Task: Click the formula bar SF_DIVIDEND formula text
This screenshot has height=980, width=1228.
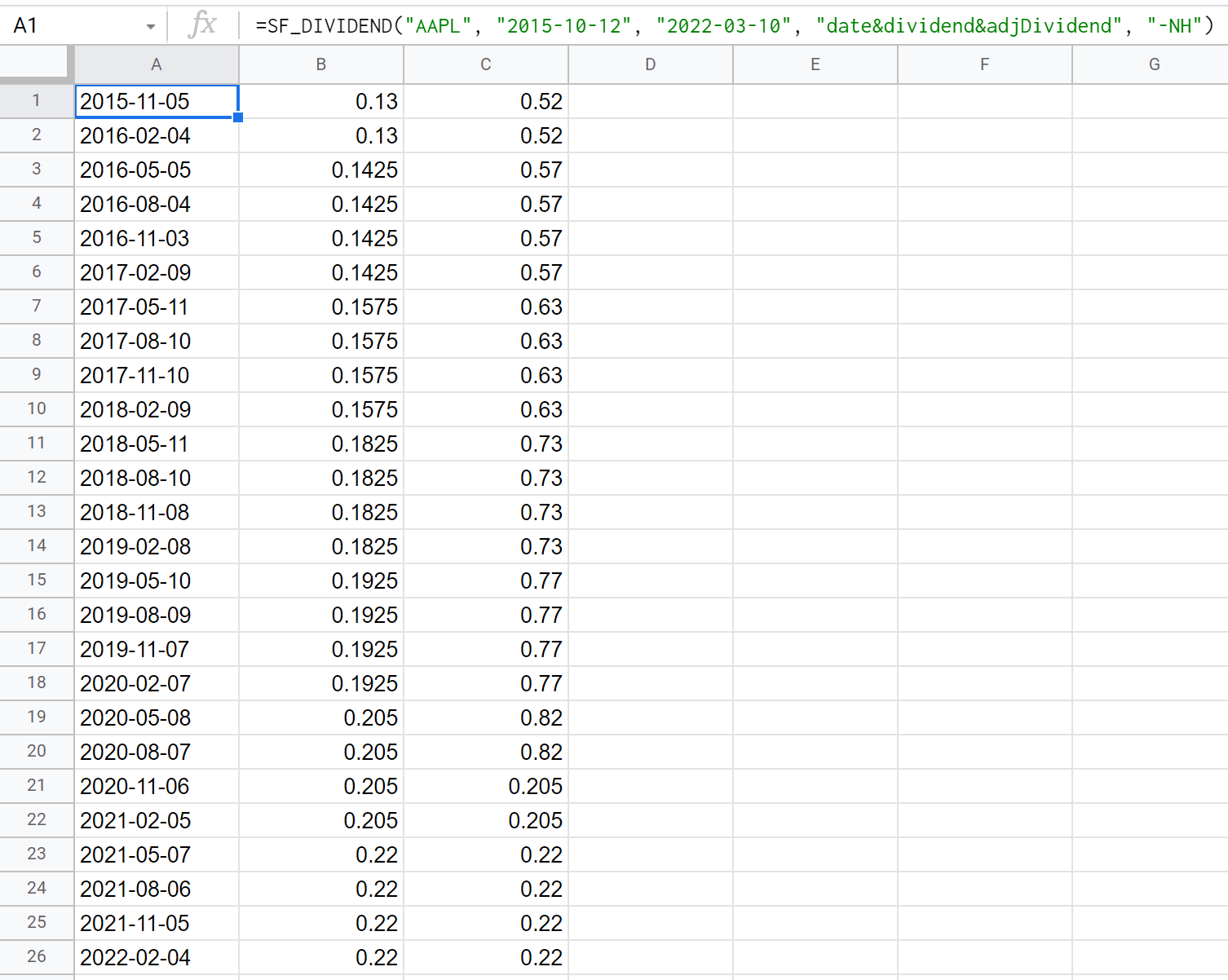Action: pyautogui.click(x=734, y=26)
